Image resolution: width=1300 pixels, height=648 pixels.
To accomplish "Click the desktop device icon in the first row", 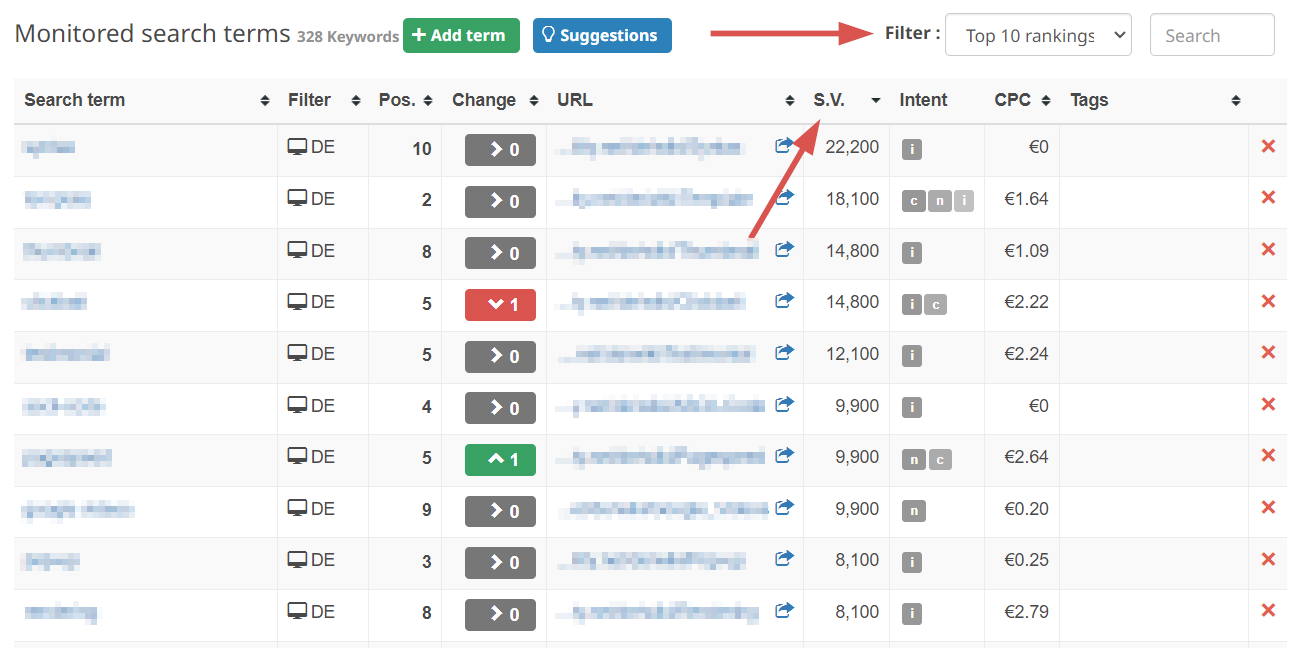I will click(299, 145).
